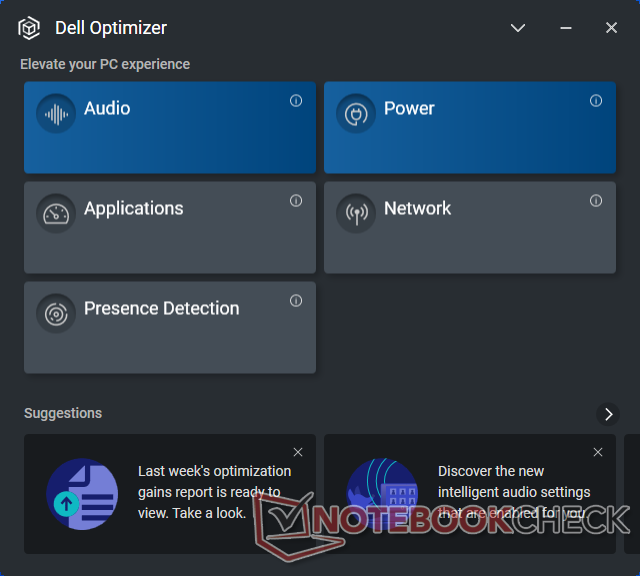
Task: Show info for the Applications tile
Action: pos(296,200)
